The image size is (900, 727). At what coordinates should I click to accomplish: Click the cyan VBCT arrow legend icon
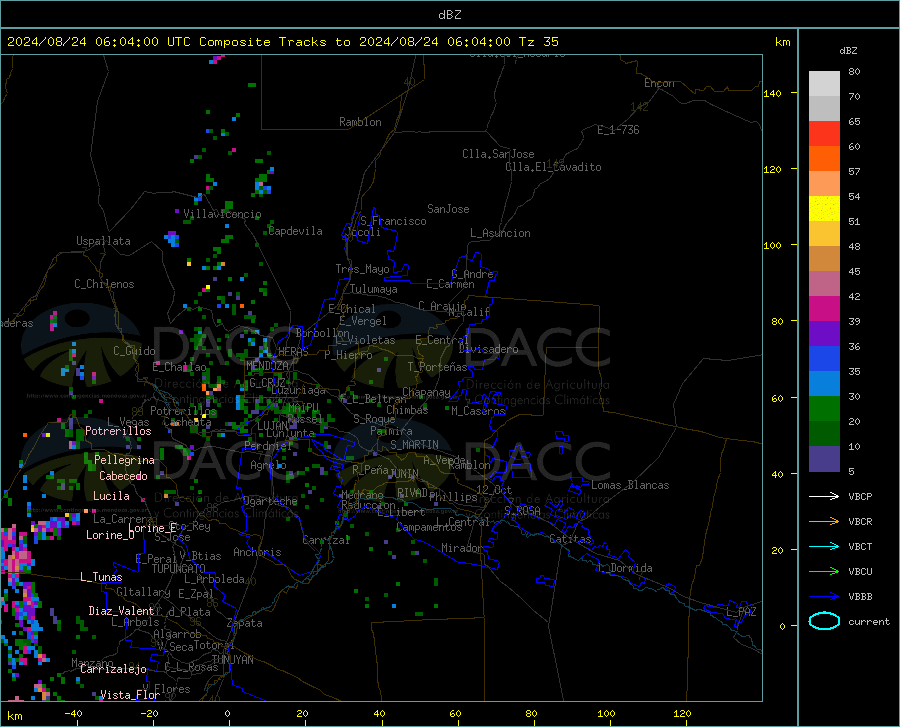(824, 546)
